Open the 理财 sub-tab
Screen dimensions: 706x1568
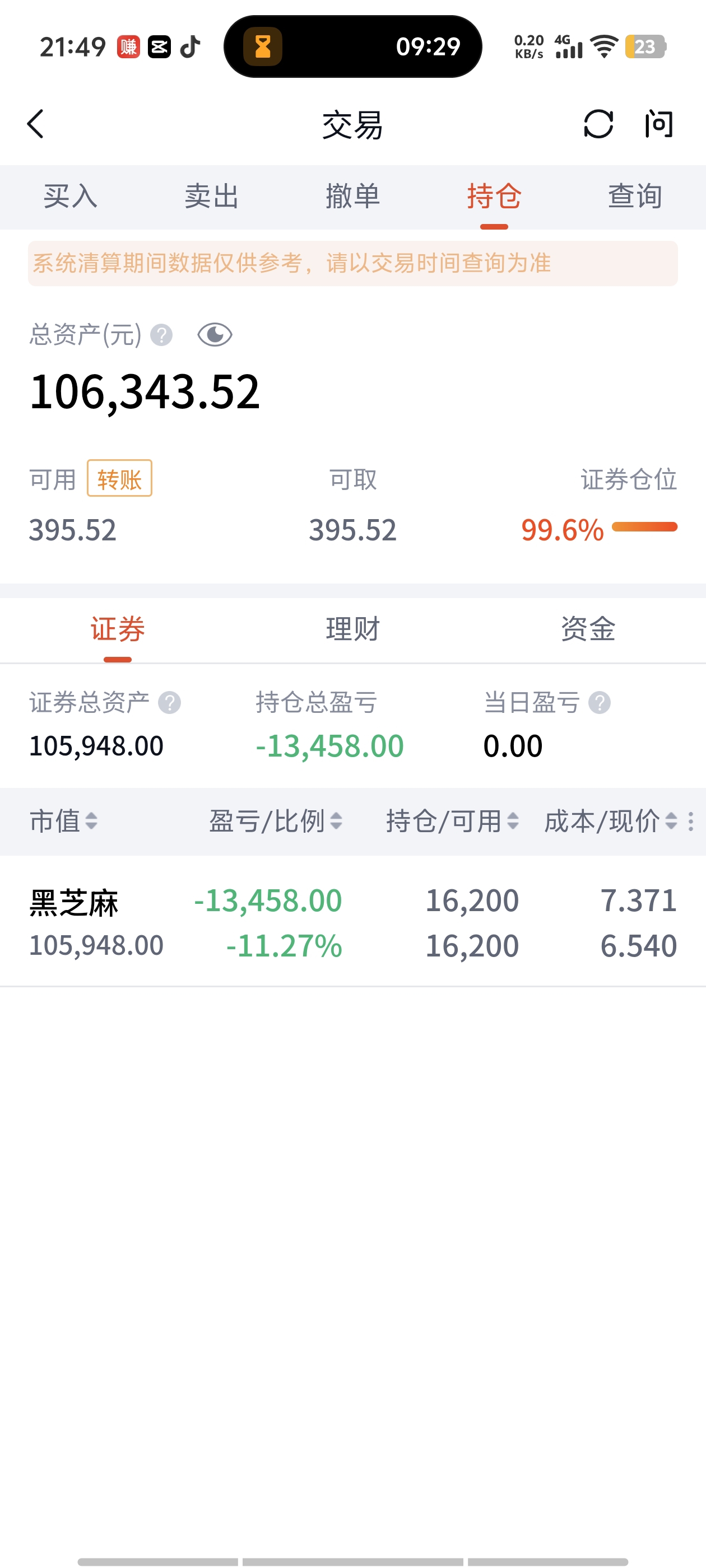pyautogui.click(x=352, y=629)
